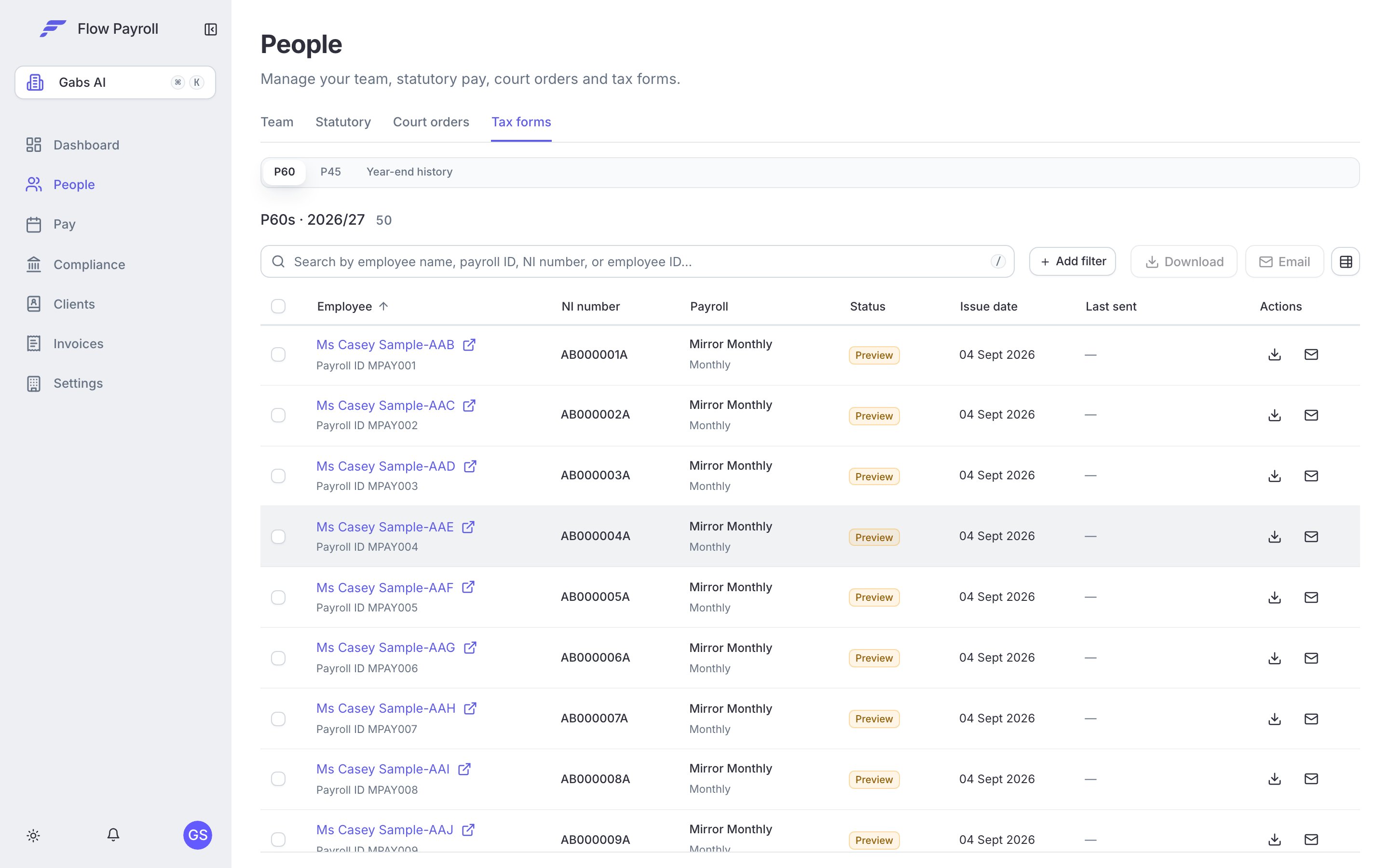The width and height of the screenshot is (1389, 868).
Task: Switch to the Statutory tab
Action: click(x=343, y=122)
